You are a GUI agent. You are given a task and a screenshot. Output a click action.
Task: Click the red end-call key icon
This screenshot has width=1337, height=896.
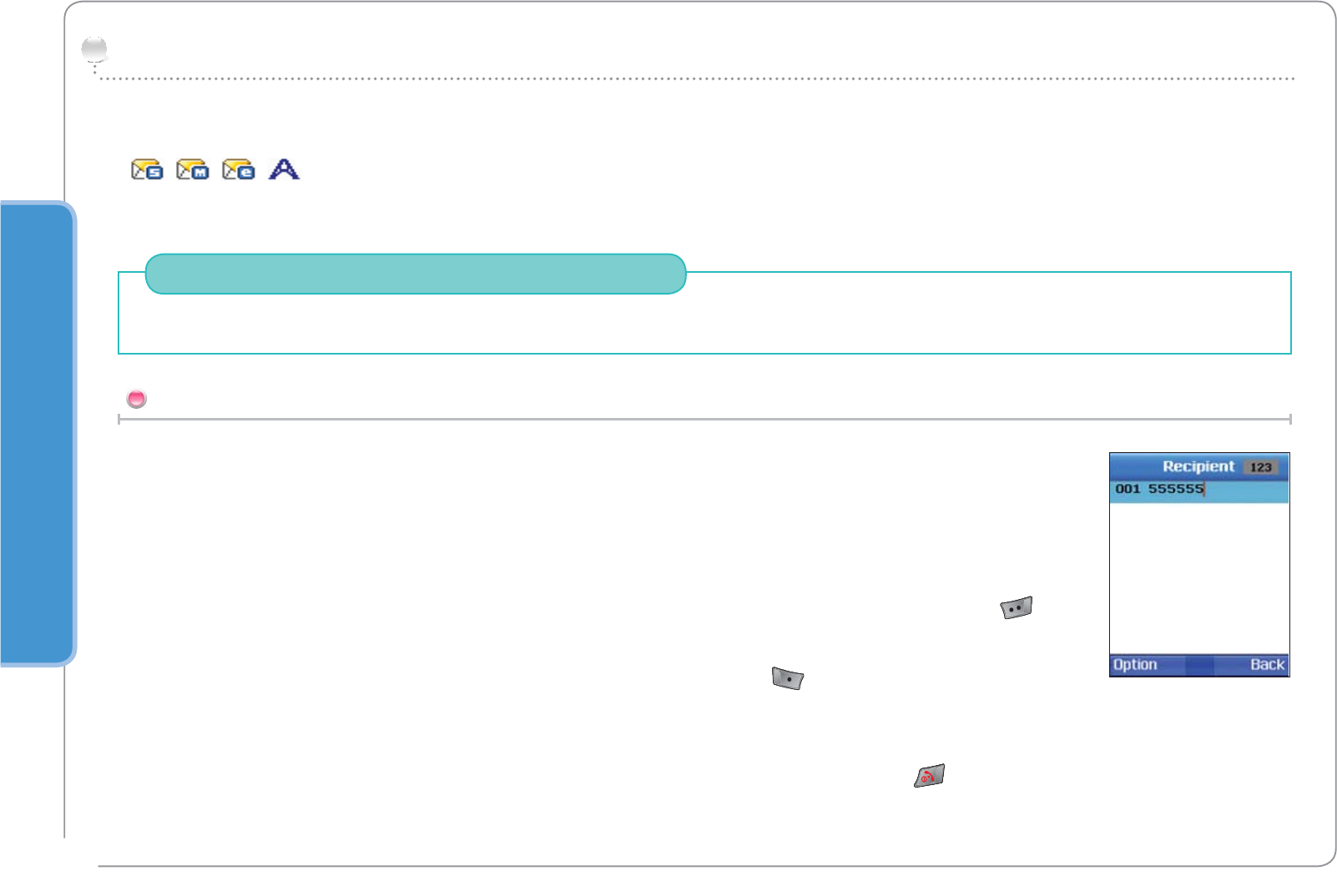pos(929,776)
